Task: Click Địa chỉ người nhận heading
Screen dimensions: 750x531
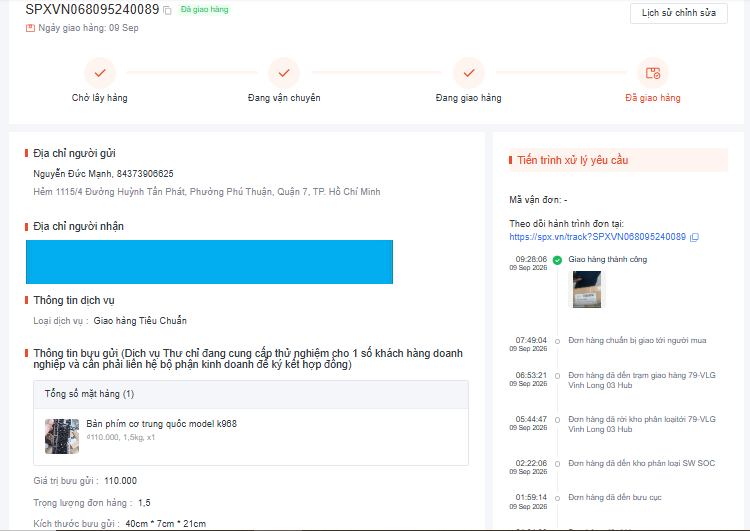Action: [78, 226]
